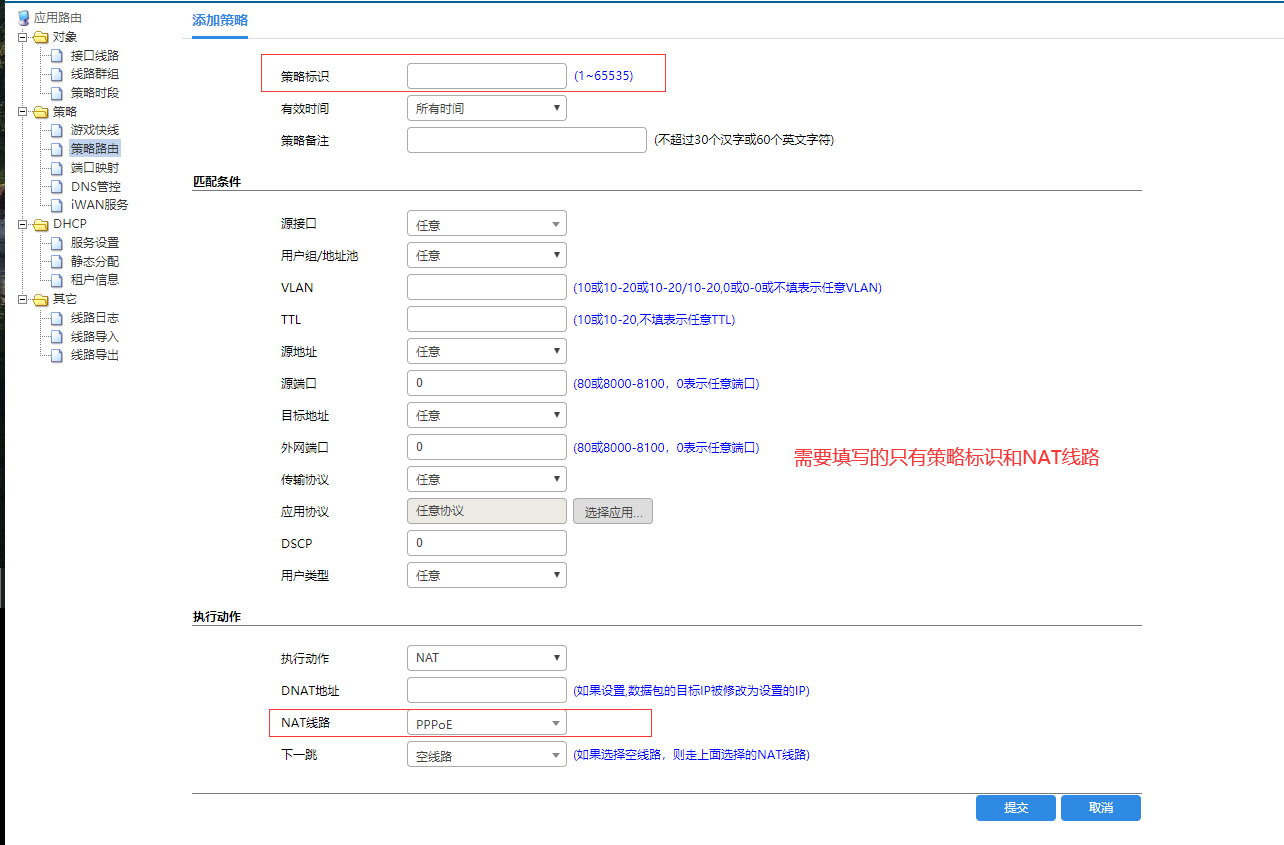This screenshot has height=845, width=1284.
Task: Open the 目标地址 dropdown
Action: 487,416
